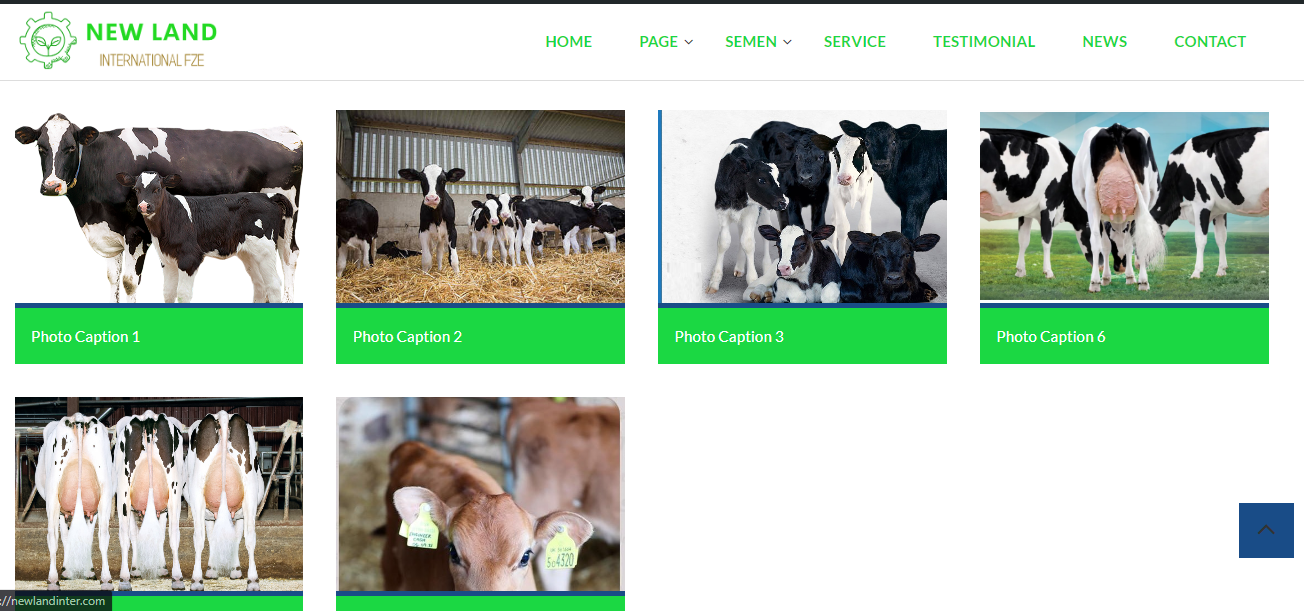Image resolution: width=1304 pixels, height=611 pixels.
Task: Open the calves in barn photo
Action: click(x=480, y=207)
